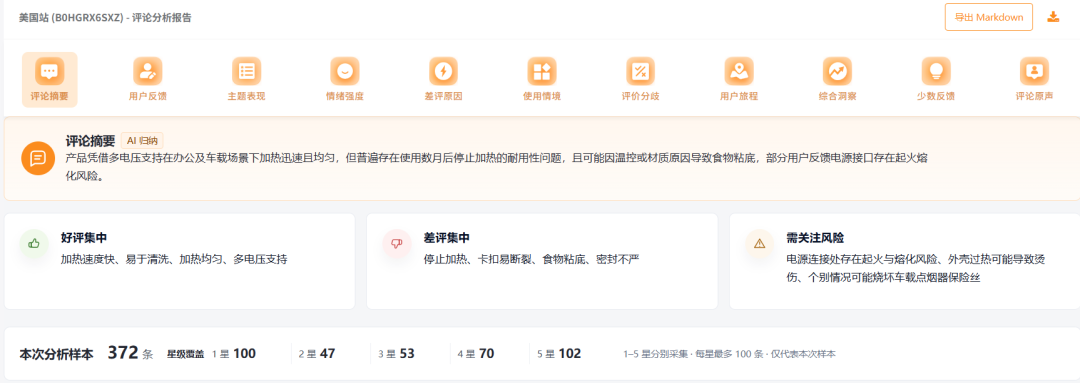Click the orange download icon

1053,17
